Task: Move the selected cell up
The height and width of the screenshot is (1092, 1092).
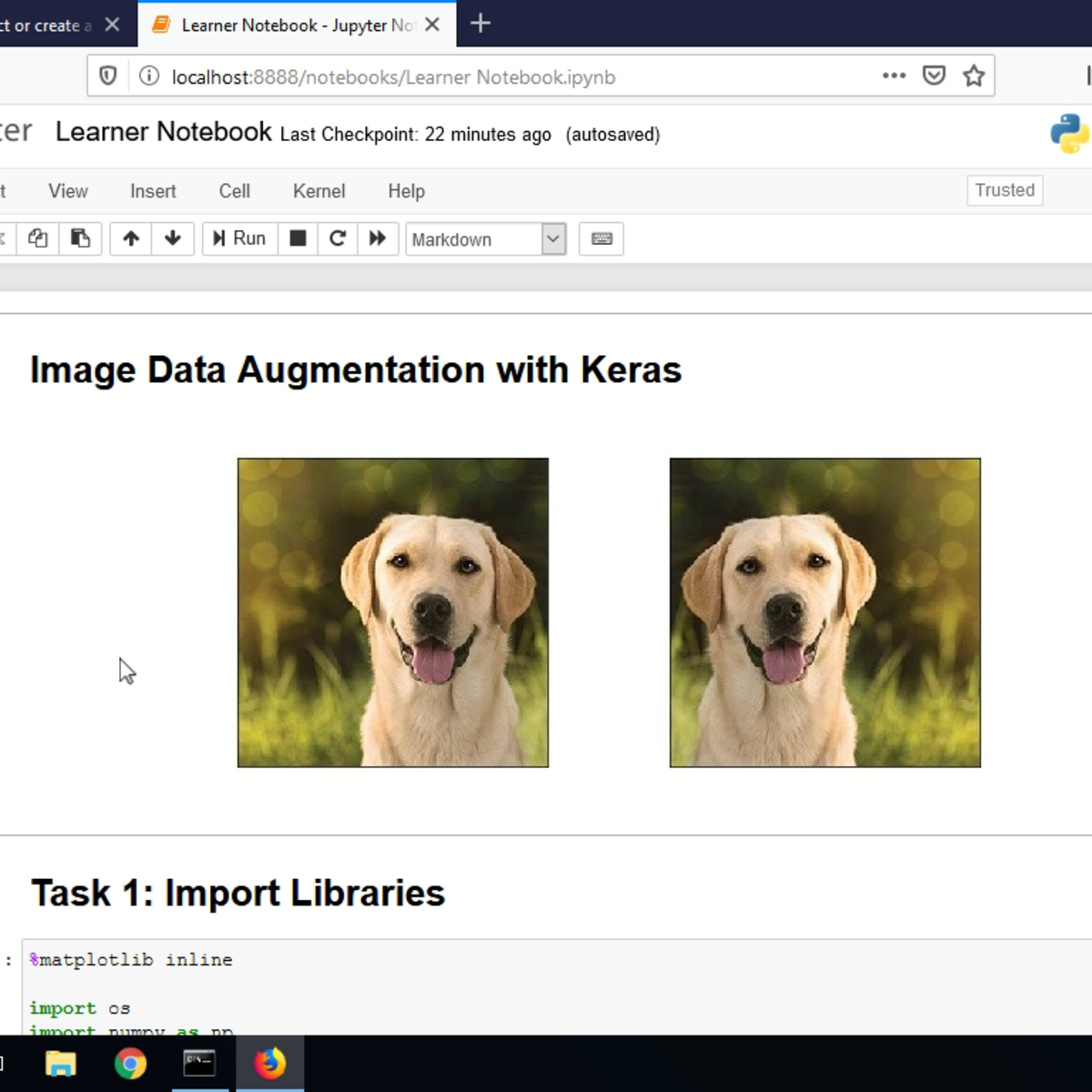Action: 131,238
